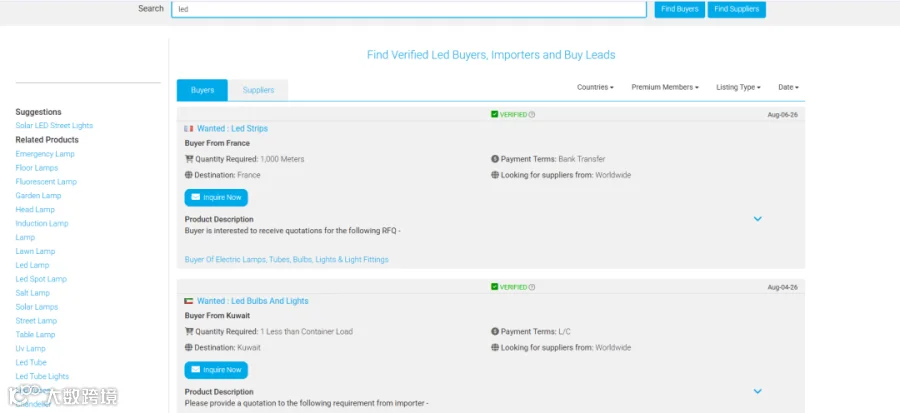
Task: Open Led Spot Lamp related product
Action: (41, 279)
